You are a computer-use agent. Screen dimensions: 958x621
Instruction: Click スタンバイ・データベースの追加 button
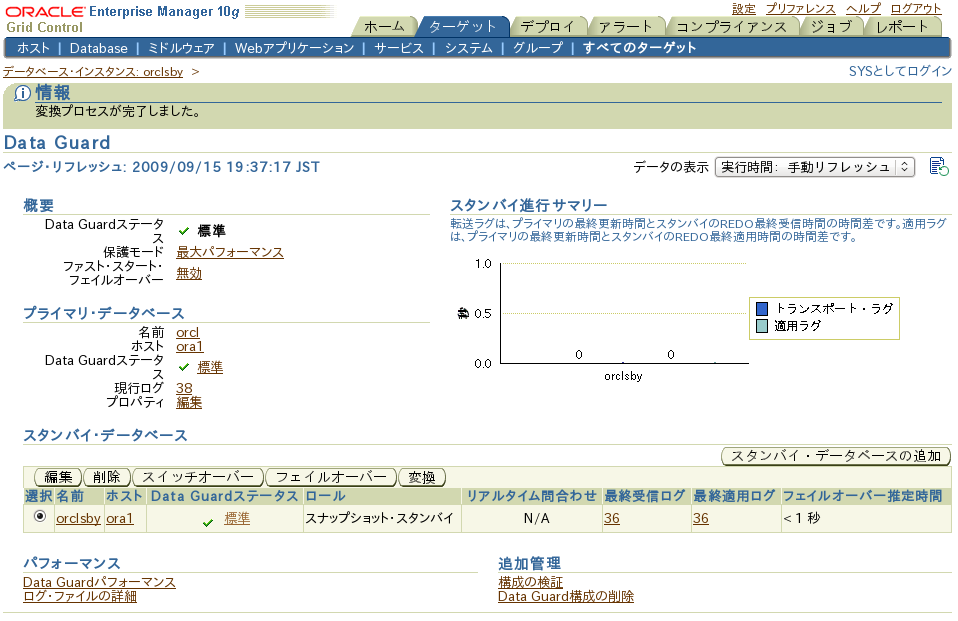coord(836,456)
